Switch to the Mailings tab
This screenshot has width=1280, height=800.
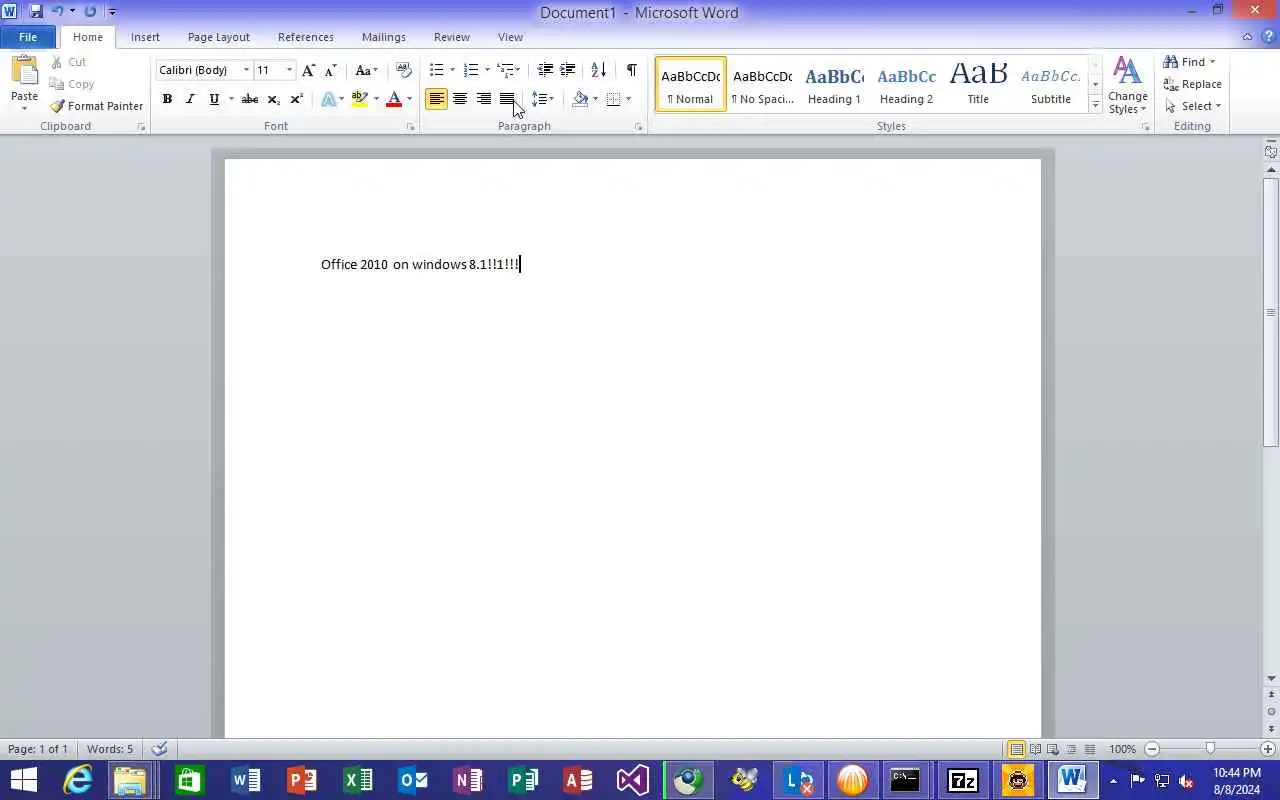384,37
